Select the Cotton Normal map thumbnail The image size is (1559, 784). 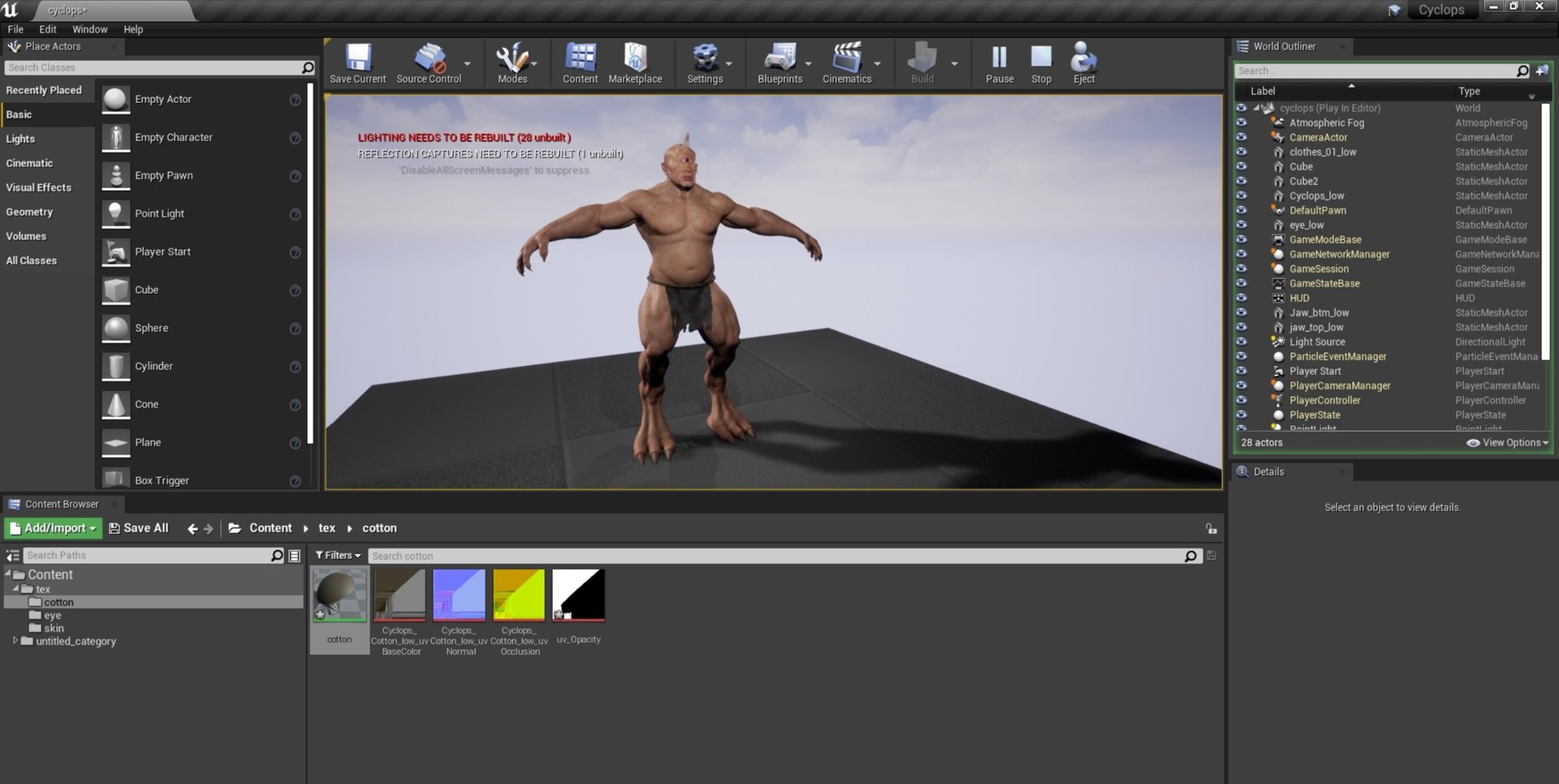pos(460,595)
